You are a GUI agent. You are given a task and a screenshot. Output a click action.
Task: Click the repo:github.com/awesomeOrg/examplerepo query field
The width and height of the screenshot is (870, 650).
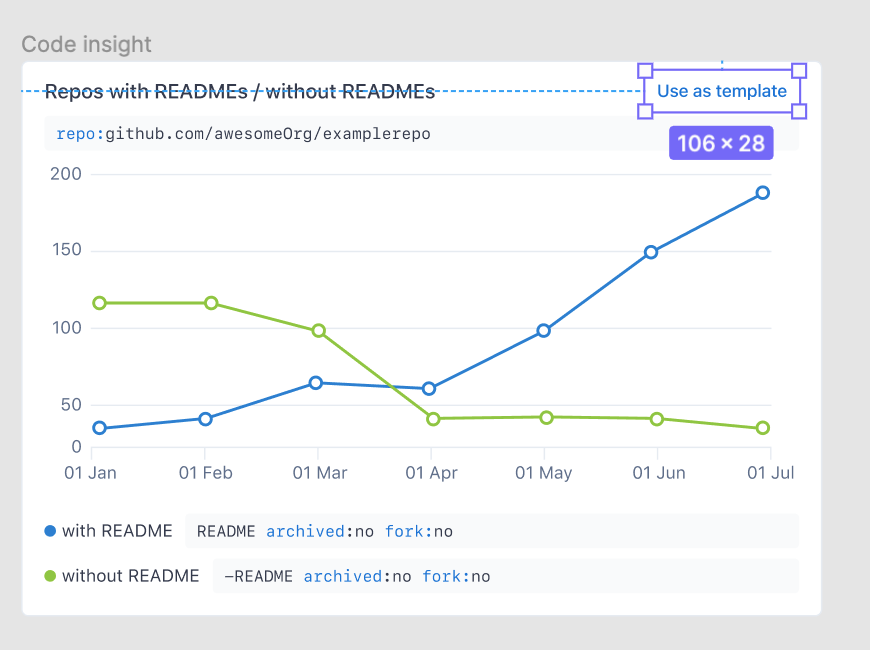[x=422, y=134]
